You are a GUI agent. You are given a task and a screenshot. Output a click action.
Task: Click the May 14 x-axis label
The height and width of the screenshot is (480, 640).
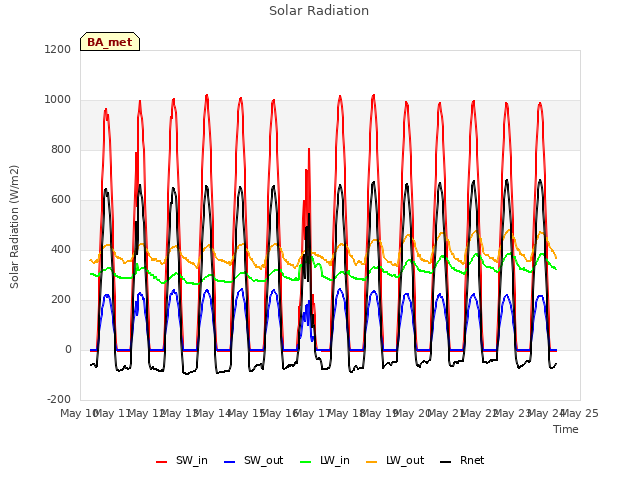[x=212, y=414]
